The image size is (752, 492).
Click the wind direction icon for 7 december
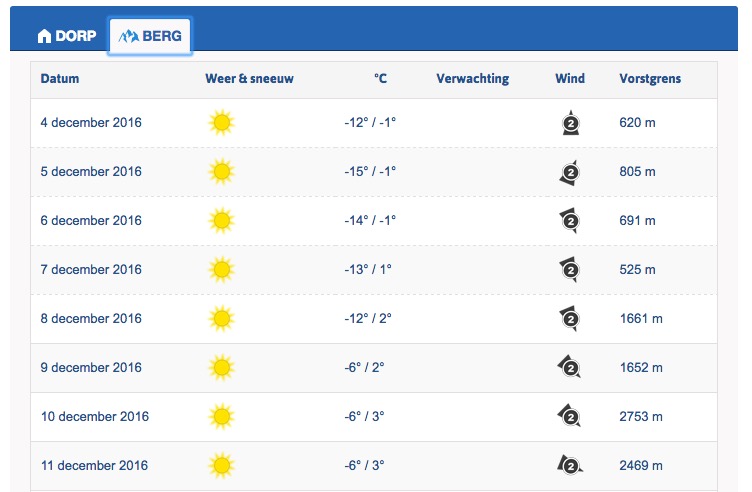(x=570, y=270)
